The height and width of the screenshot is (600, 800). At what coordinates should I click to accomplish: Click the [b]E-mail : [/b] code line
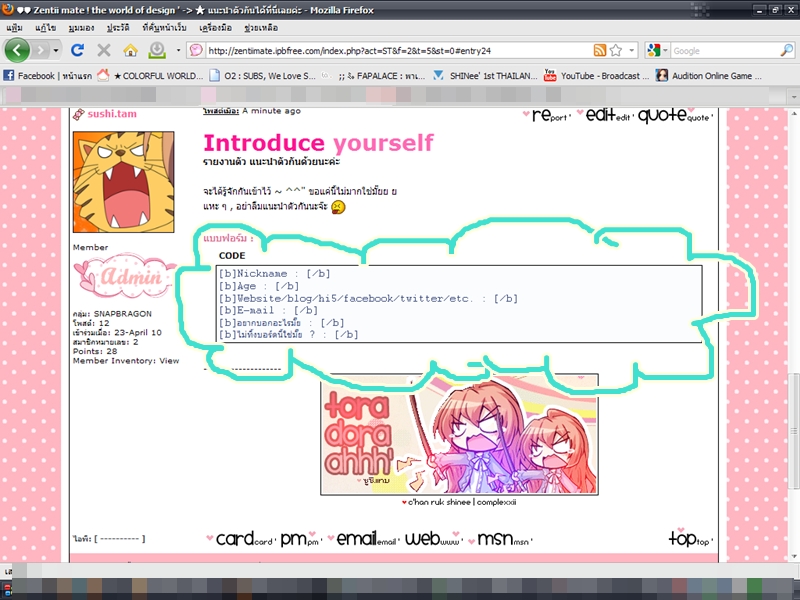pyautogui.click(x=268, y=310)
